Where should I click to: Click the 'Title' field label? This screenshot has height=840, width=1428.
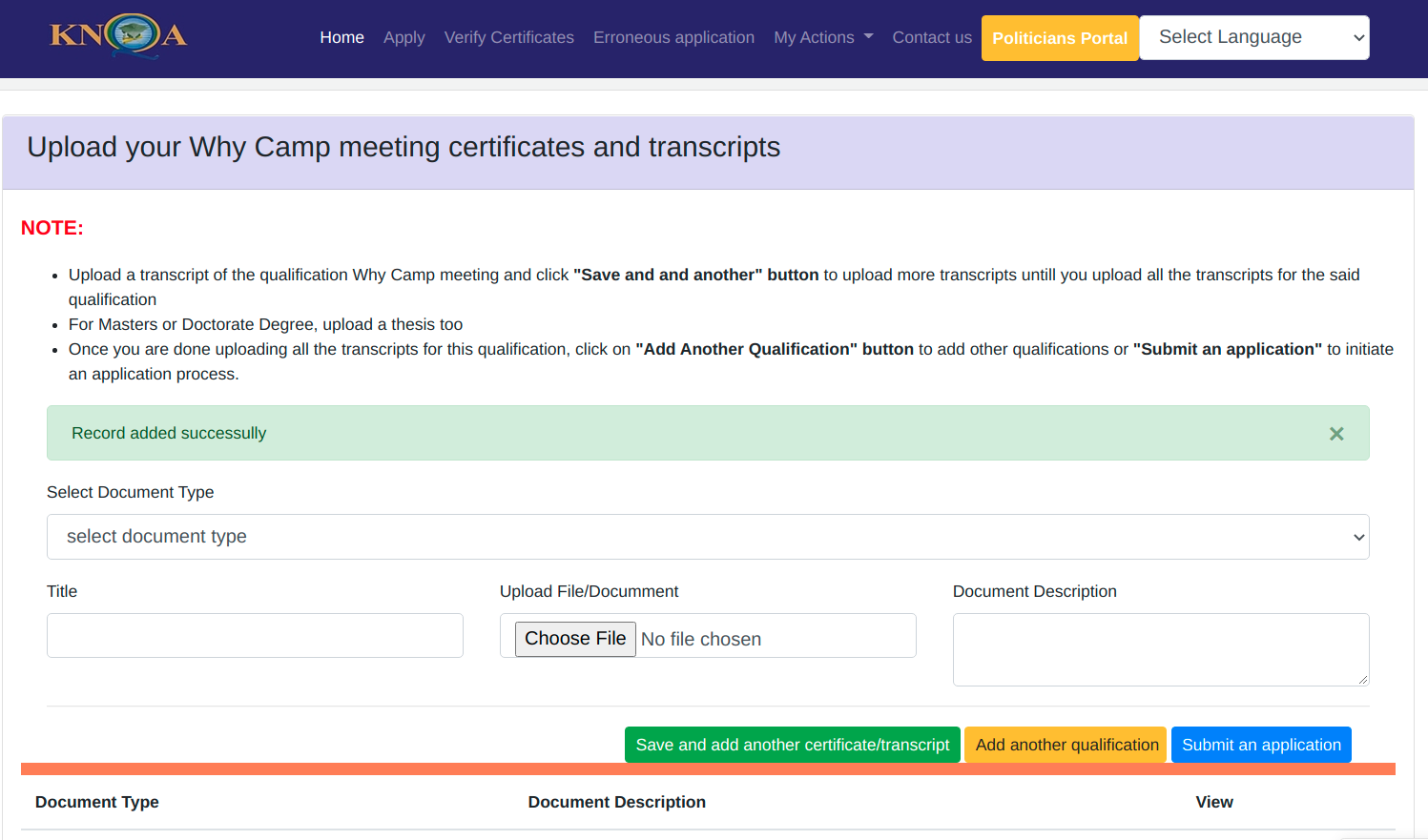coord(62,591)
